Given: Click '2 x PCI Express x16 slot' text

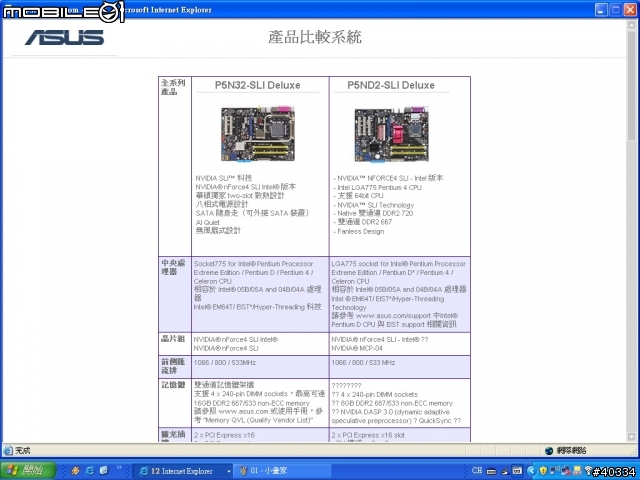Looking at the screenshot, I should point(368,435).
